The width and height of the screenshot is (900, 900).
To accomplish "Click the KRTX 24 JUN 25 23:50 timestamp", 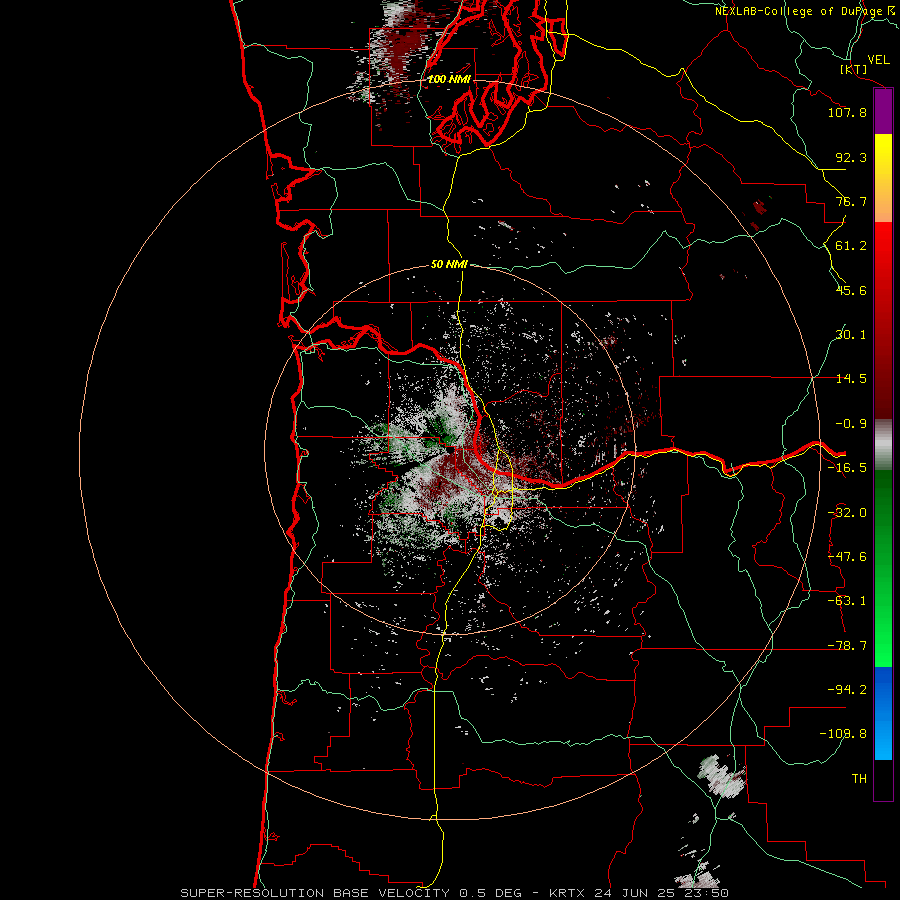I will 639,893.
